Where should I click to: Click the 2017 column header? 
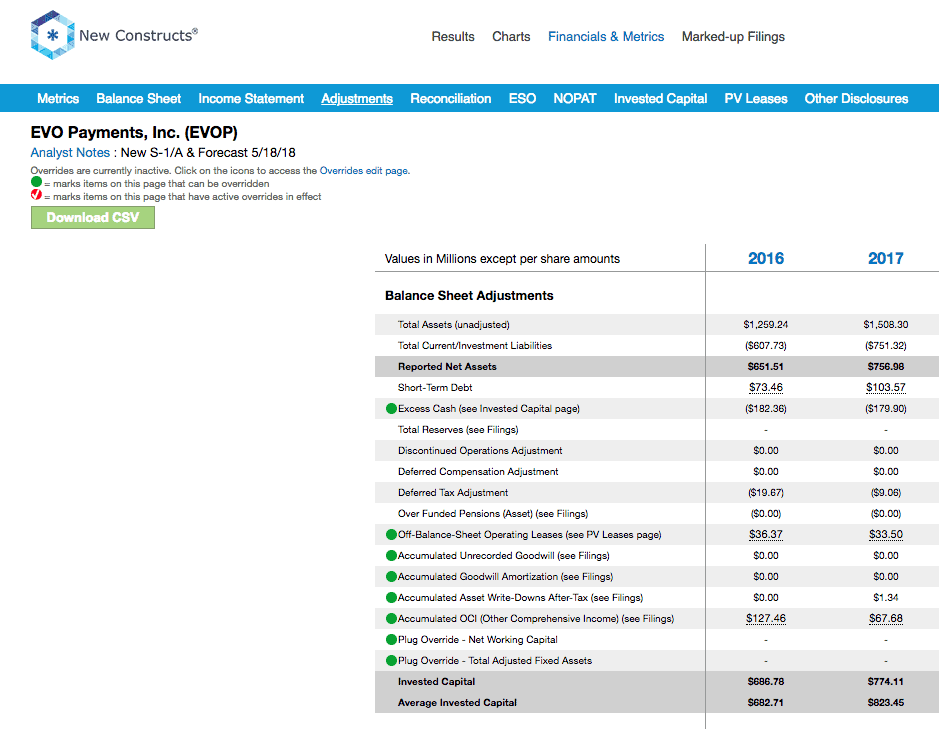point(886,258)
